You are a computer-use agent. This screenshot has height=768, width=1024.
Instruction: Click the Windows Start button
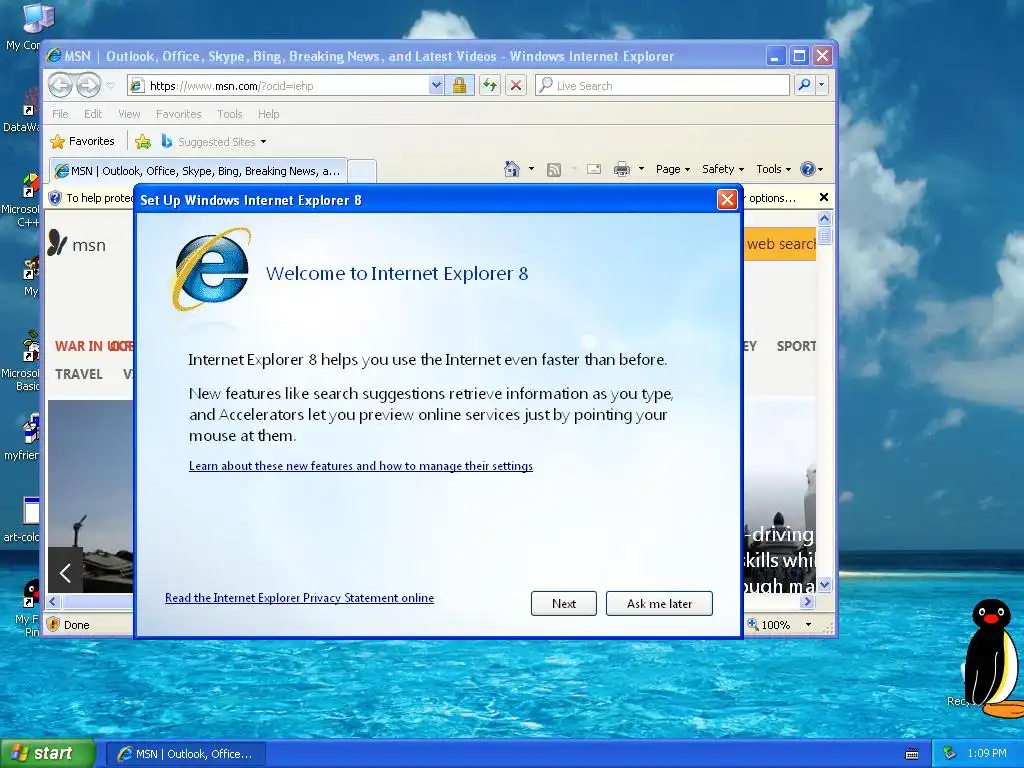click(x=47, y=754)
